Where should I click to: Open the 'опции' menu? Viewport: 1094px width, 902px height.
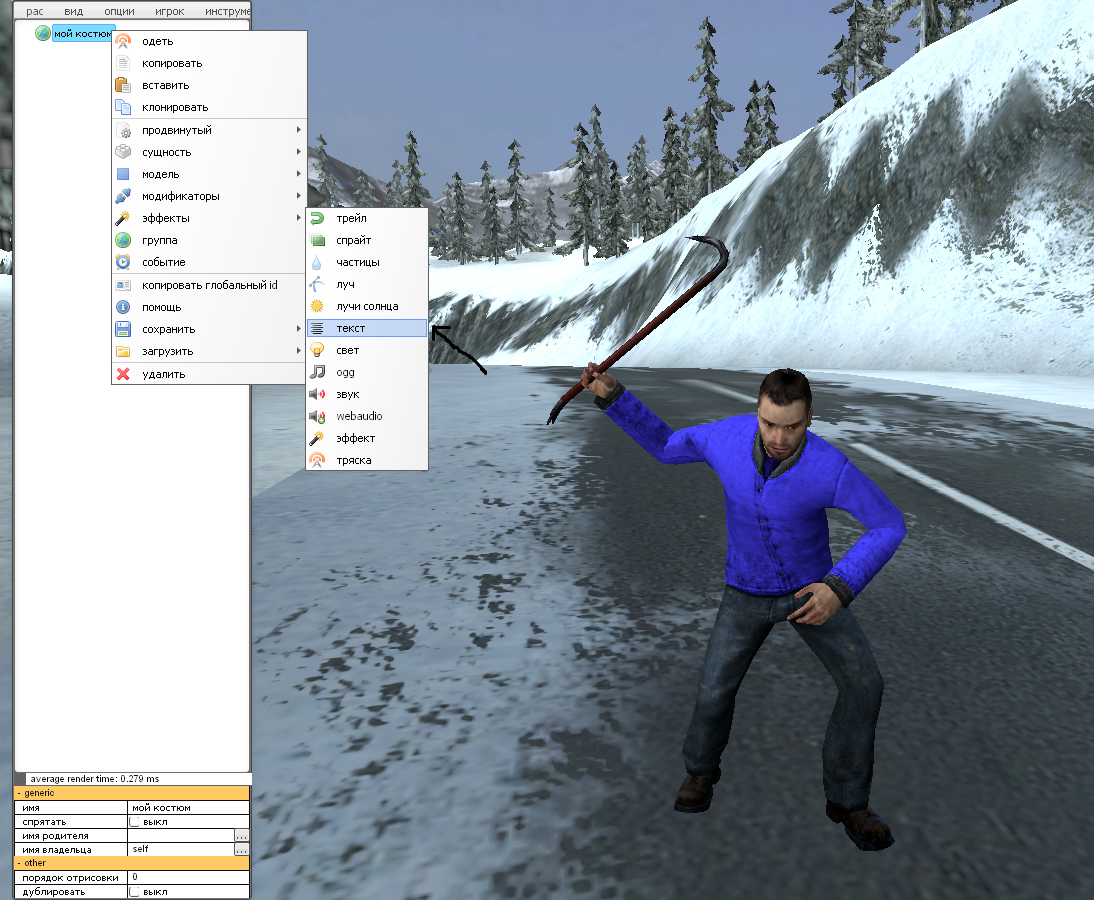point(119,11)
